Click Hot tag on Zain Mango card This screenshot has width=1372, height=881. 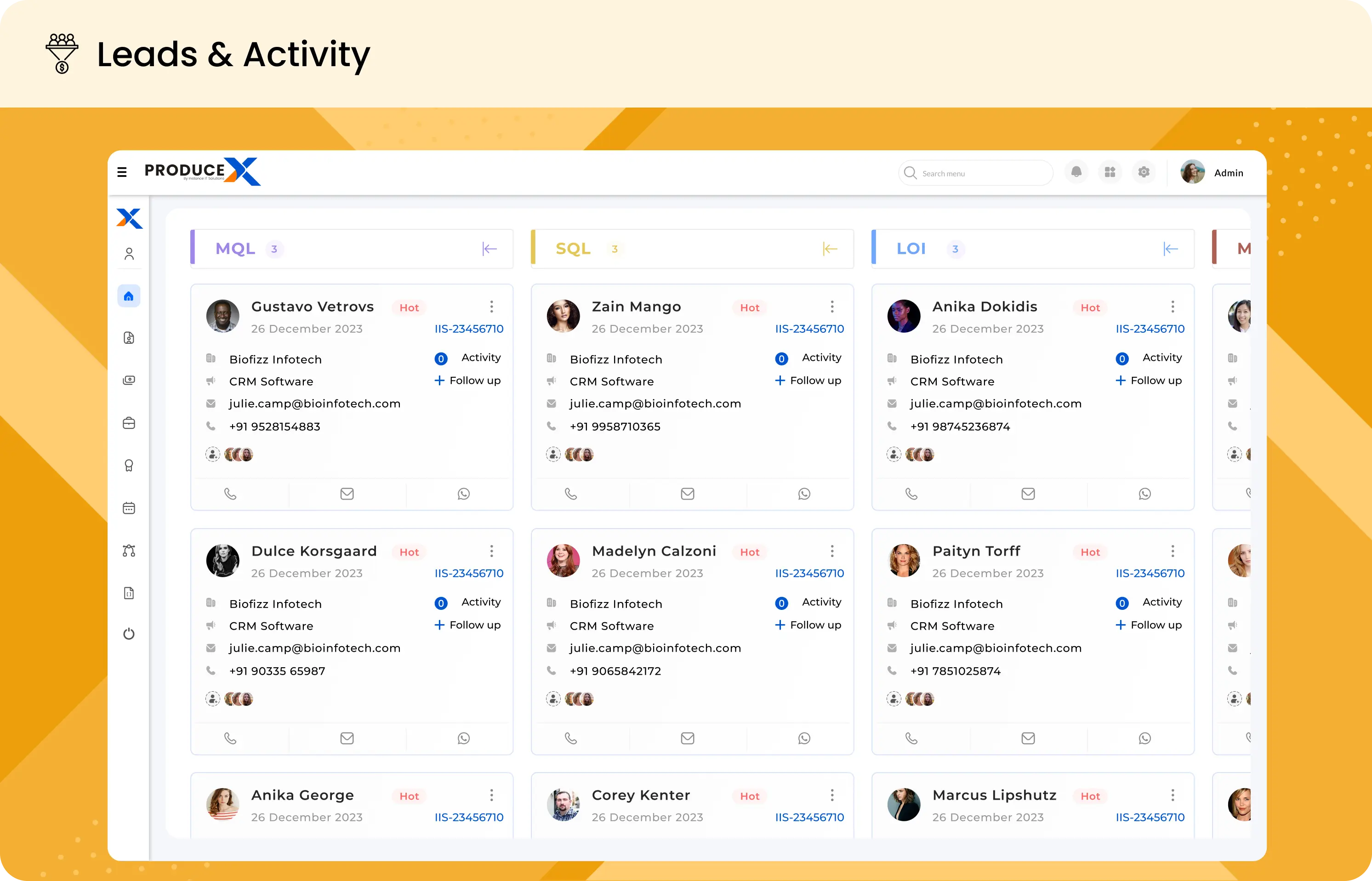tap(750, 308)
